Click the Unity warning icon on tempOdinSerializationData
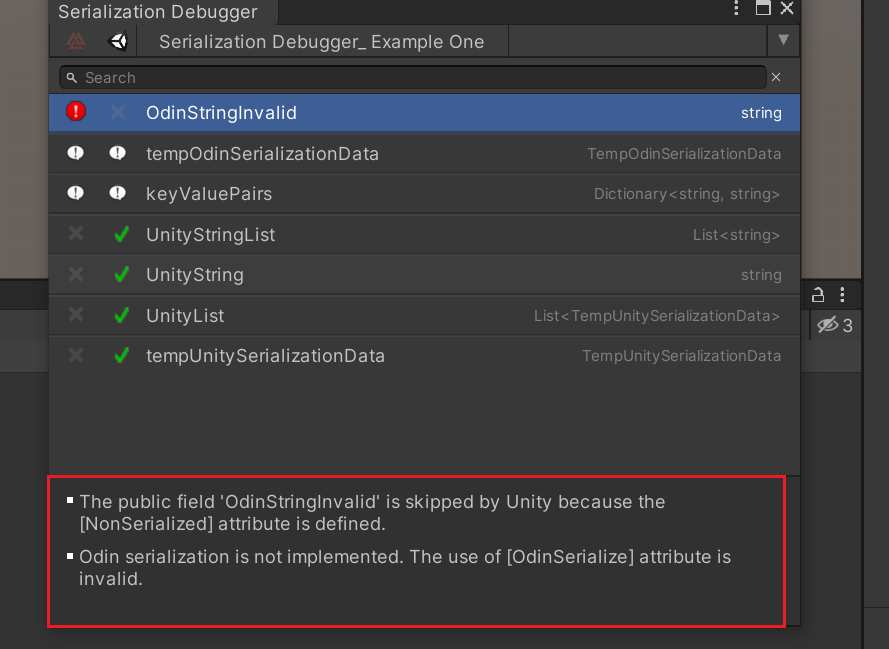The width and height of the screenshot is (889, 649). [117, 153]
